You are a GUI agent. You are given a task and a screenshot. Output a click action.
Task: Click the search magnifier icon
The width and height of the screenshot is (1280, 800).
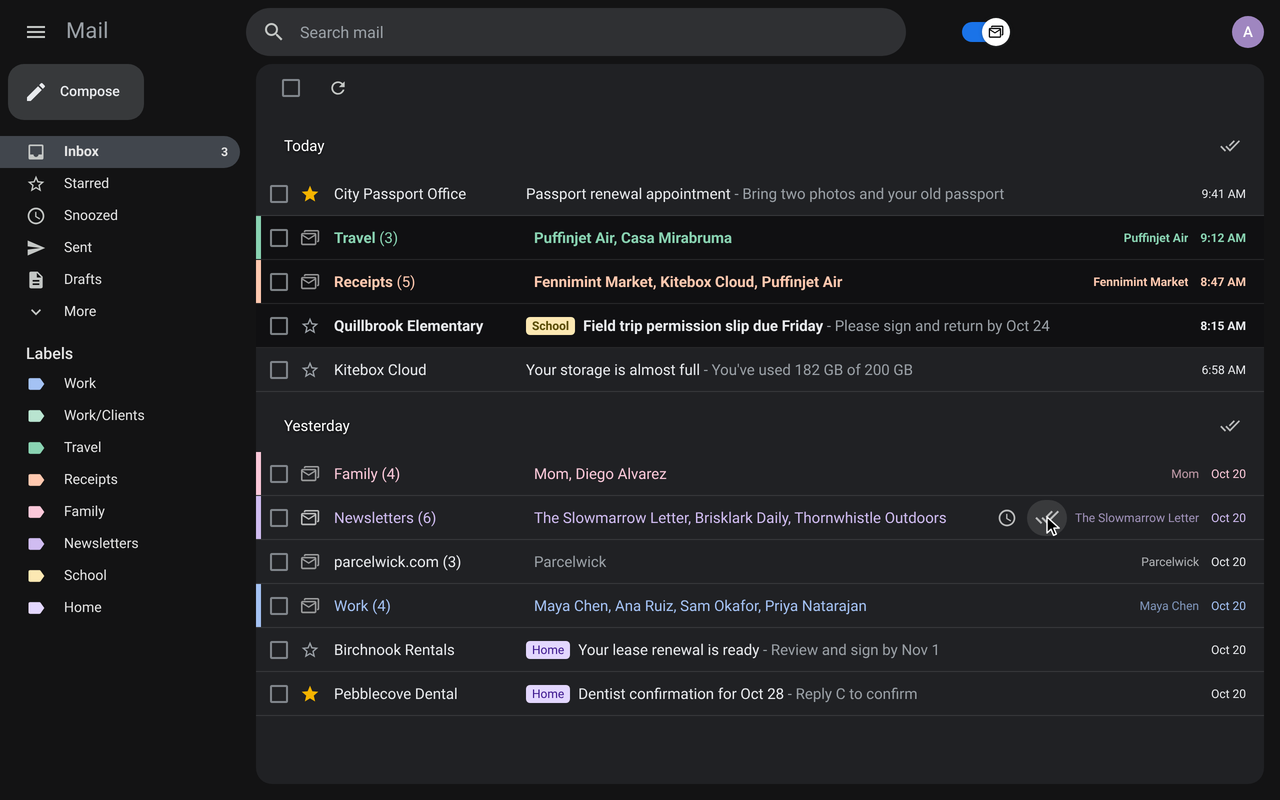[x=274, y=32]
